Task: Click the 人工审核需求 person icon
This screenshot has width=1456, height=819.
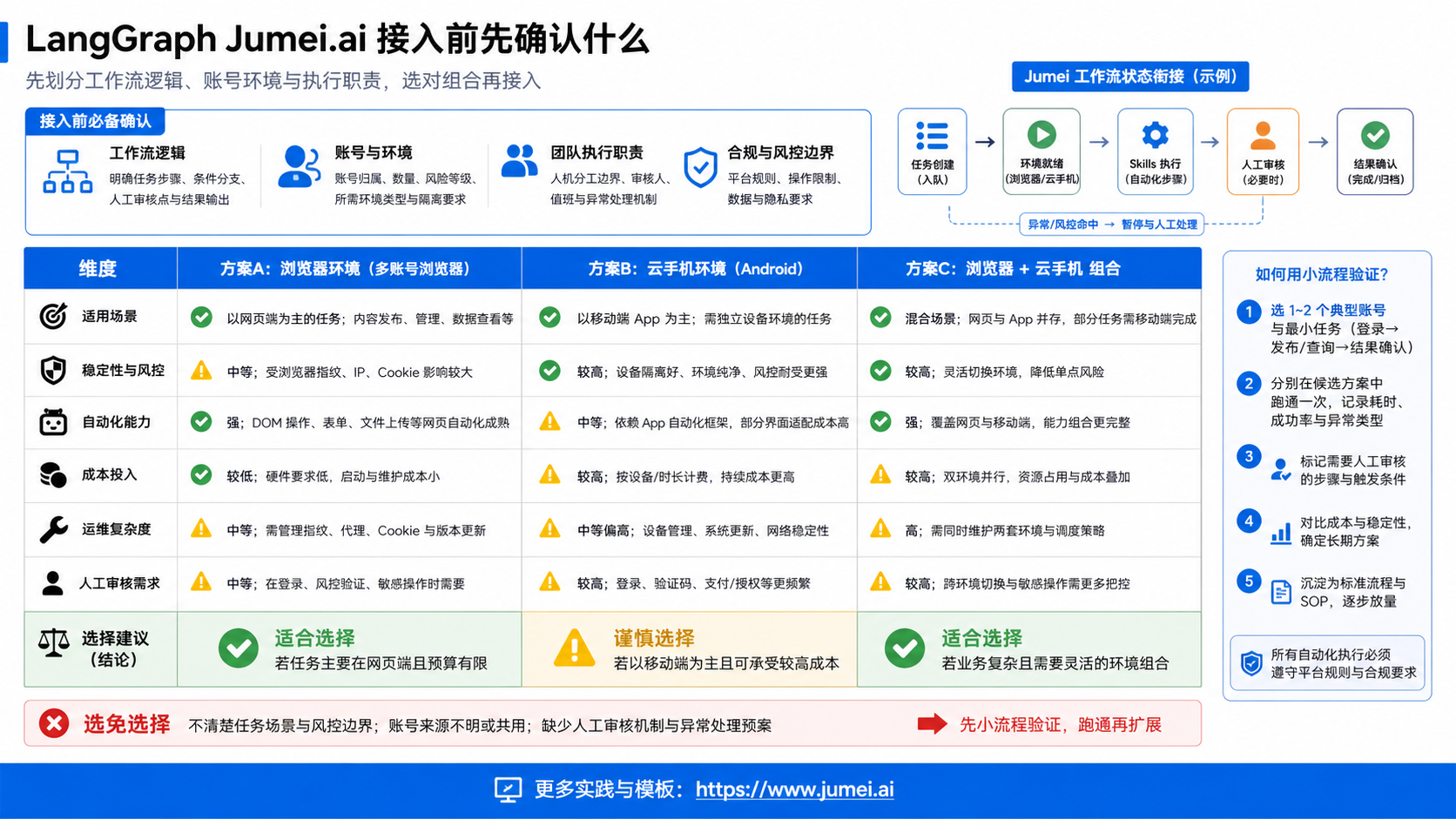Action: tap(52, 583)
